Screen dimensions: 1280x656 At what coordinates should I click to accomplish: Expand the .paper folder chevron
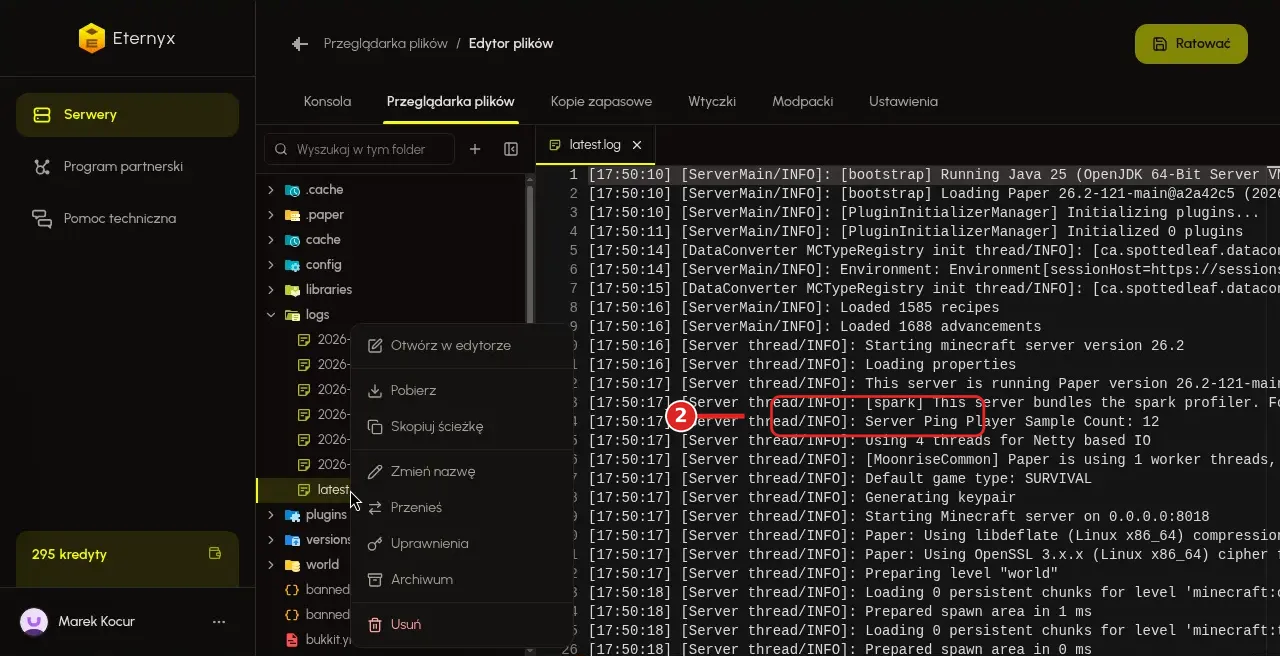point(270,215)
